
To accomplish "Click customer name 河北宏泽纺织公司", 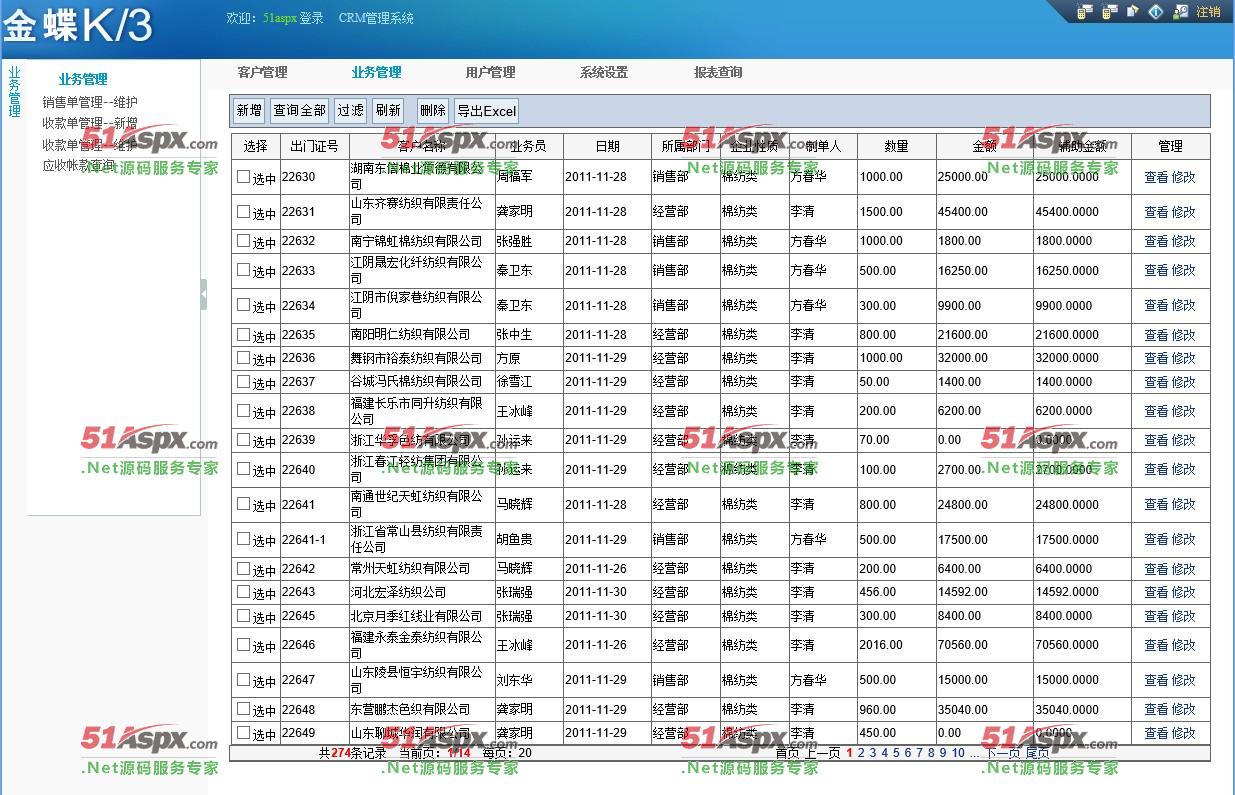I will (x=398, y=592).
